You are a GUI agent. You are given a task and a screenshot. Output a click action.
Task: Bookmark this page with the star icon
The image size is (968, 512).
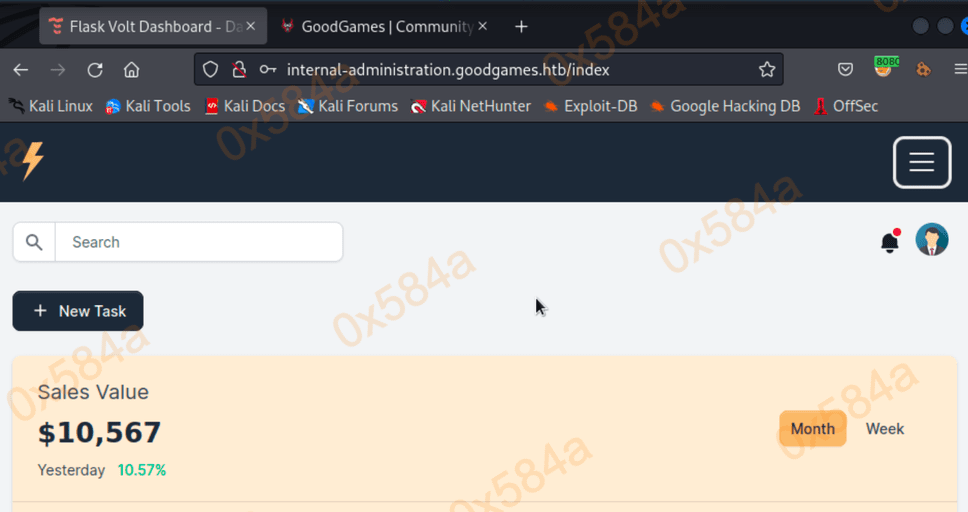767,70
